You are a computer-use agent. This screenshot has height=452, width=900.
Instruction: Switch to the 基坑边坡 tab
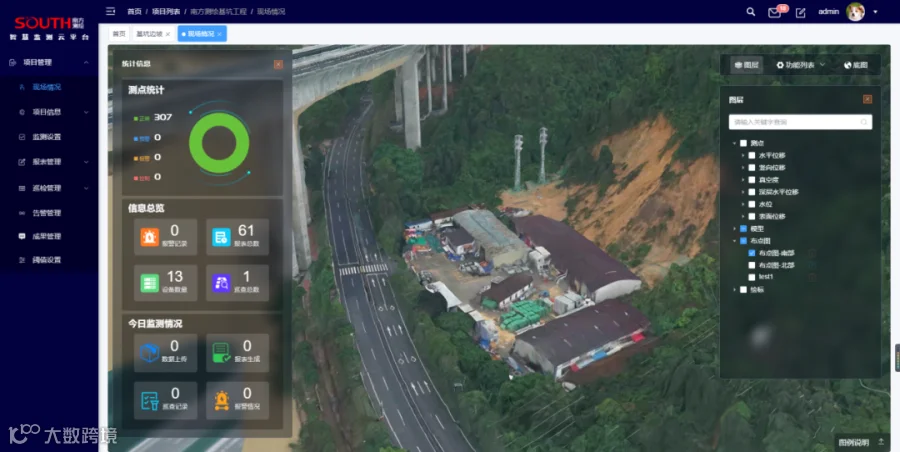coord(153,34)
